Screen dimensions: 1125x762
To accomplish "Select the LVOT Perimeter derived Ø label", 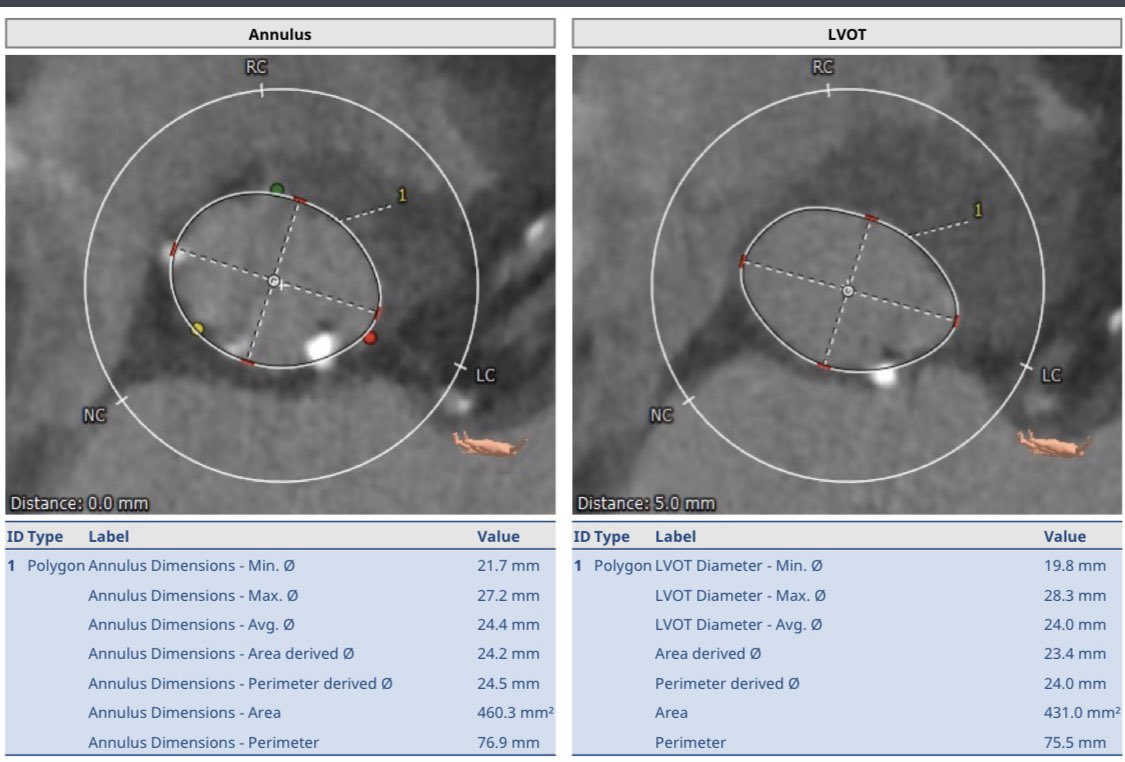I will coord(727,684).
